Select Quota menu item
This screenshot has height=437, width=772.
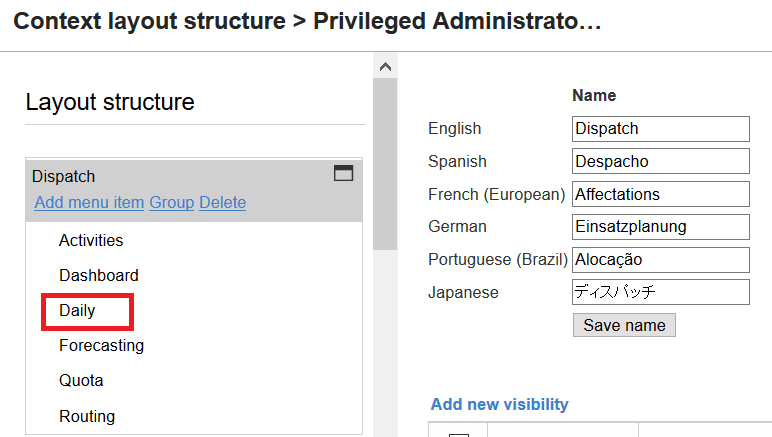pos(81,380)
